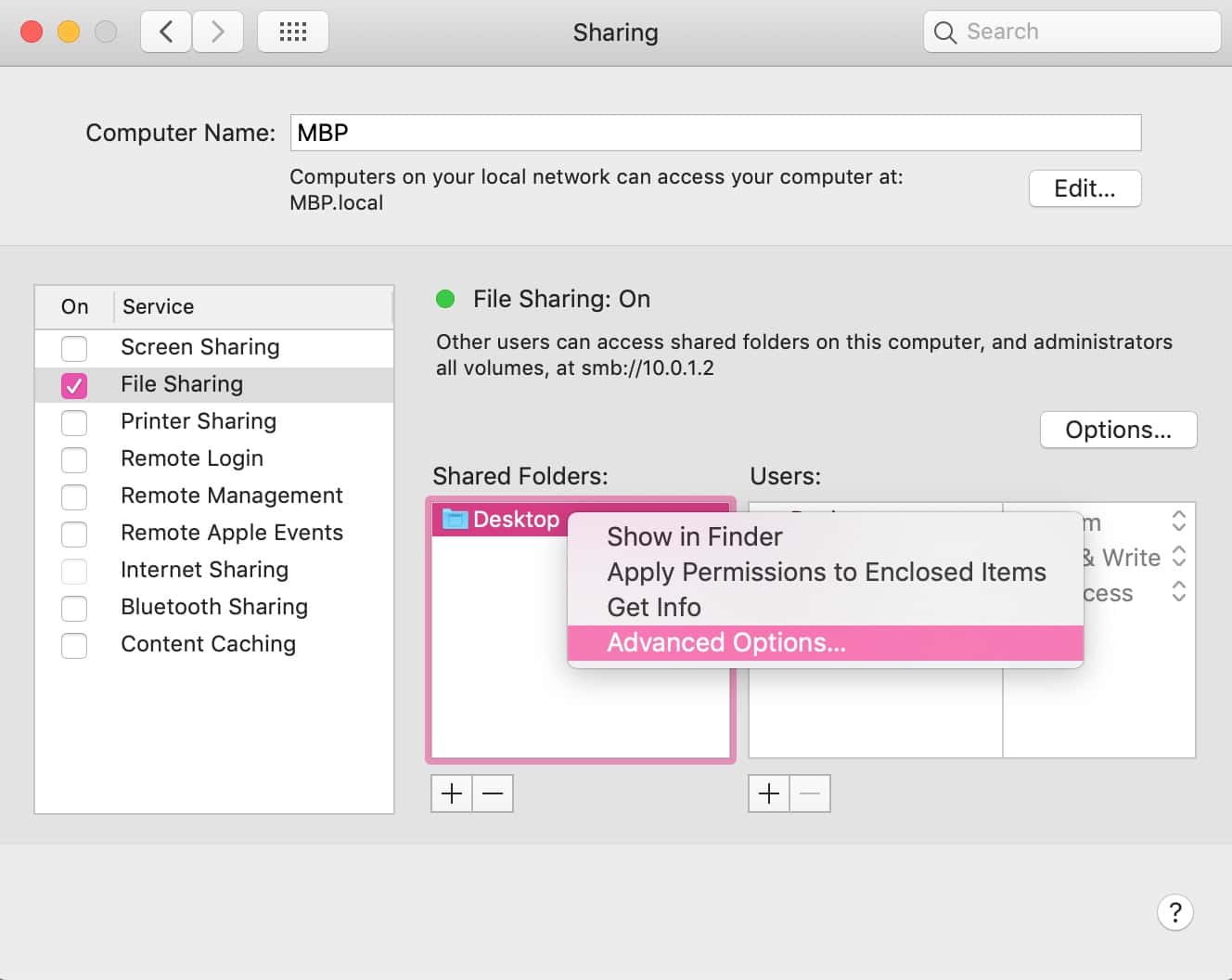The image size is (1232, 980).
Task: Click into the Computer Name text field
Action: point(714,133)
